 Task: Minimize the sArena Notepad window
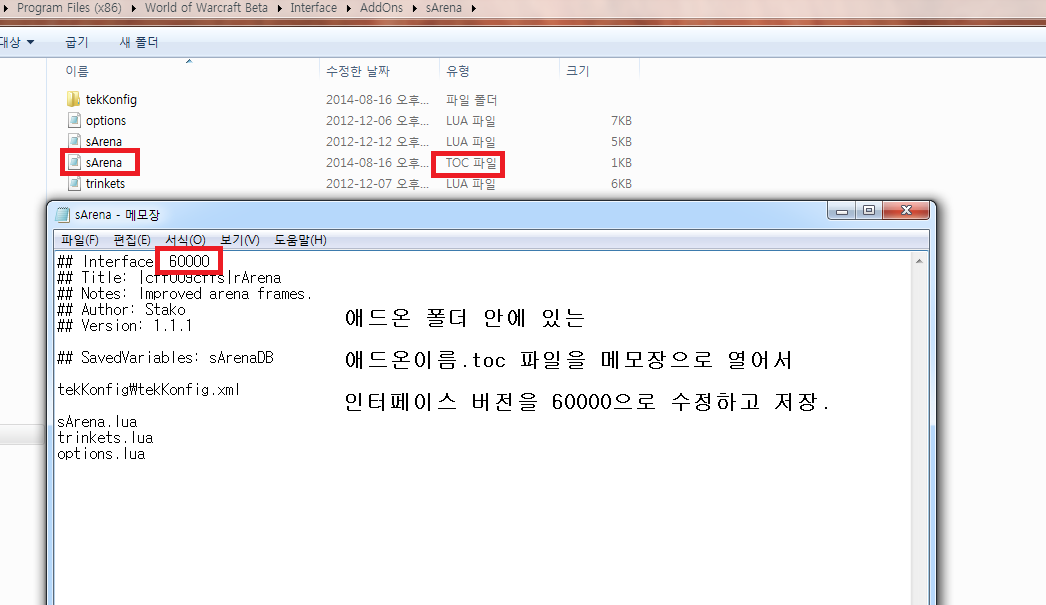(841, 211)
